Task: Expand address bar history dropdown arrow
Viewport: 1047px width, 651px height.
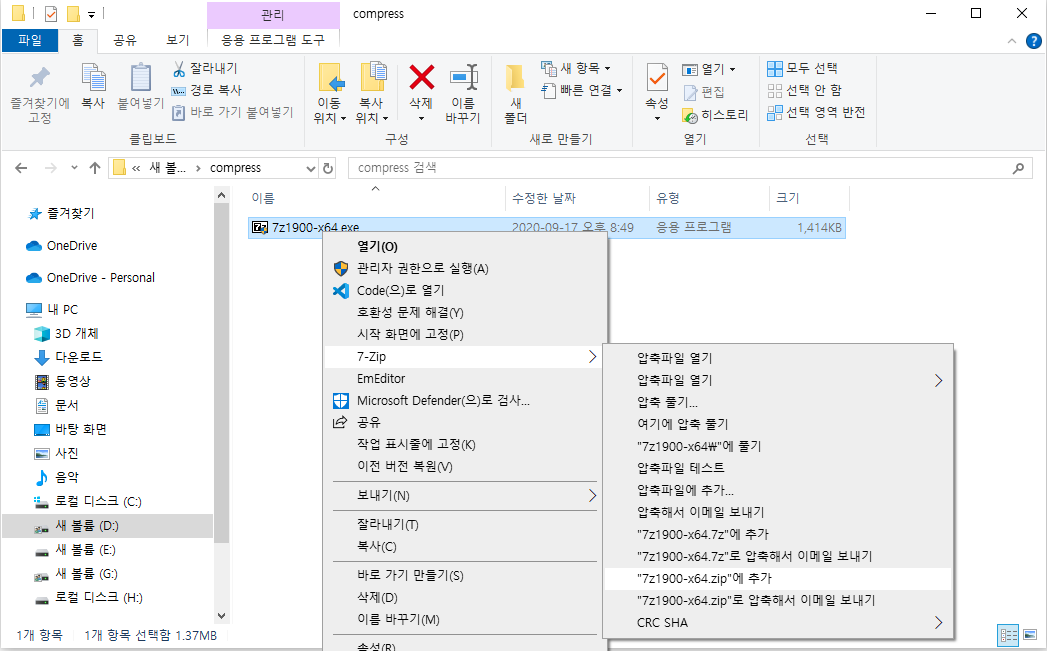Action: (x=310, y=168)
